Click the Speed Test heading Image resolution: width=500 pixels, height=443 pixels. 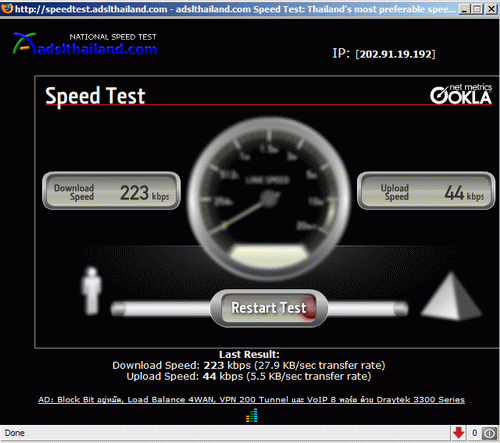(95, 96)
